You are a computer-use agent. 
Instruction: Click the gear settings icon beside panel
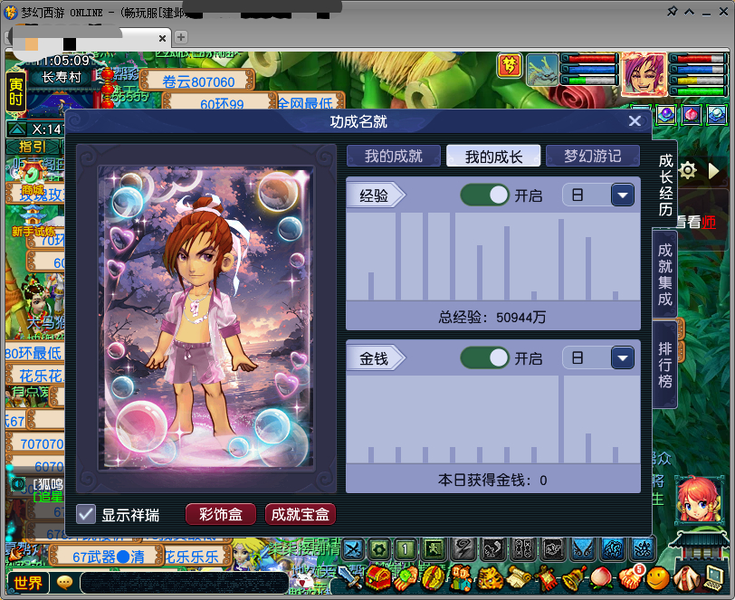[x=687, y=170]
